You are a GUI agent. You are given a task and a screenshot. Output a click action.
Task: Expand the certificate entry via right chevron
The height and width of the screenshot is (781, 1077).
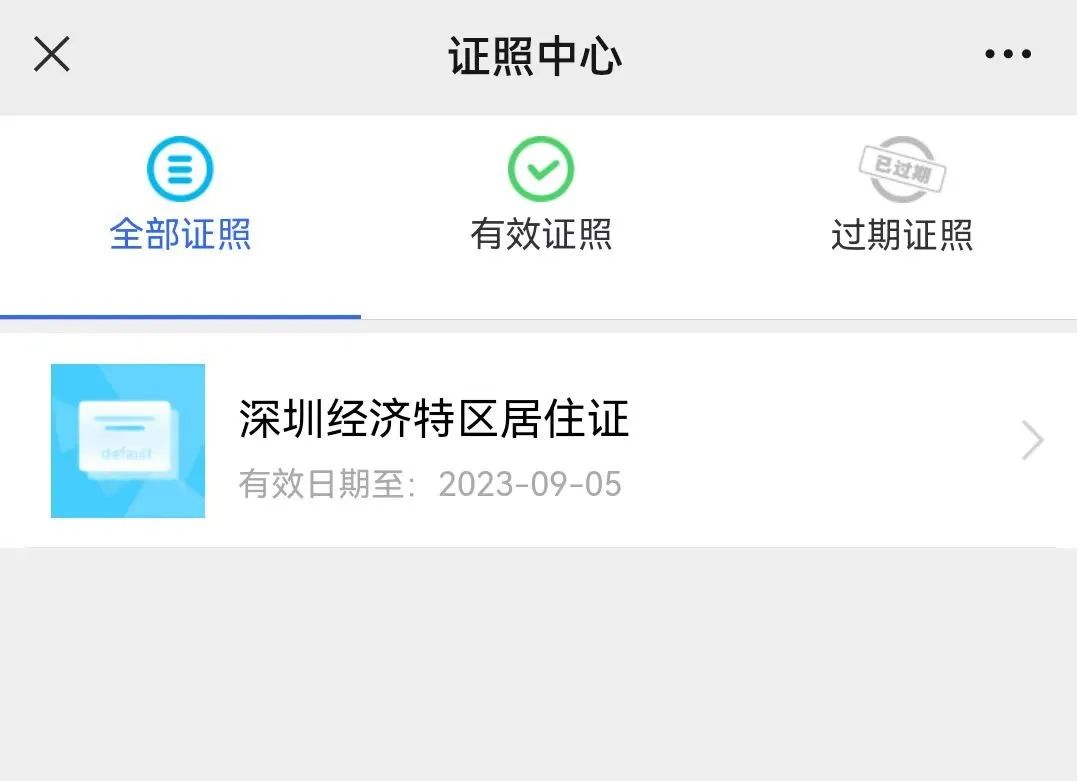(x=1032, y=440)
